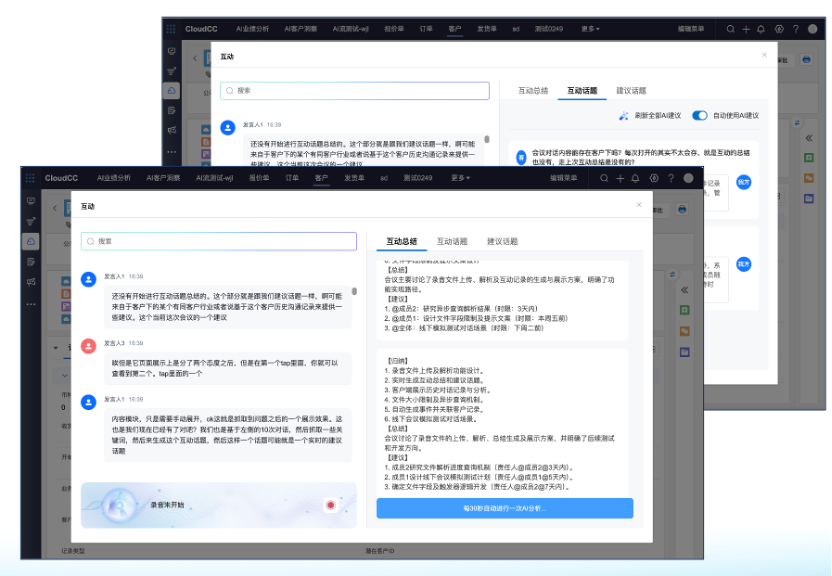Click the double-chevron collapse icon on right panel
The width and height of the screenshot is (832, 576).
click(684, 290)
